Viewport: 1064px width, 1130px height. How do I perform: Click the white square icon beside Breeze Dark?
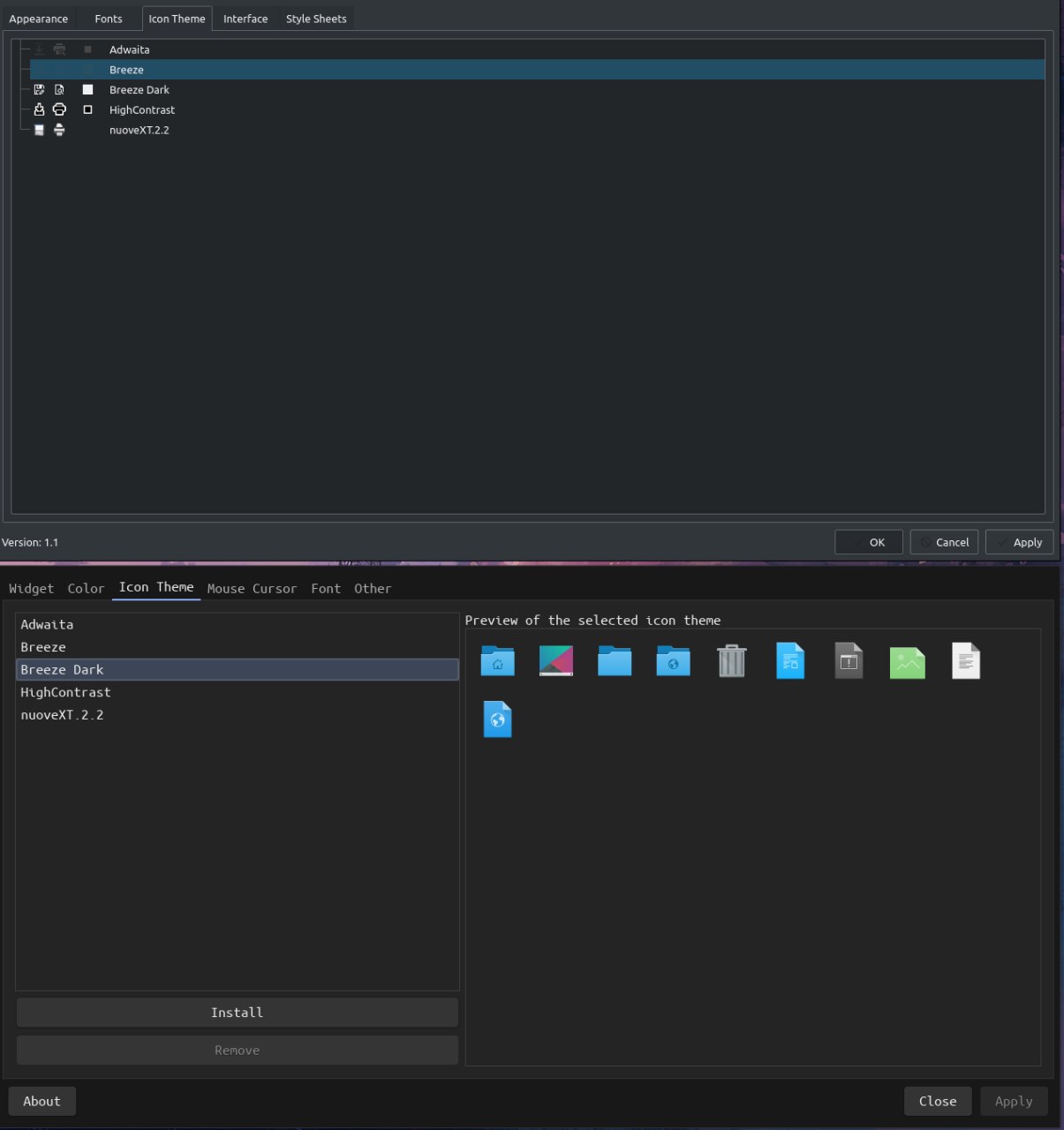pyautogui.click(x=87, y=90)
